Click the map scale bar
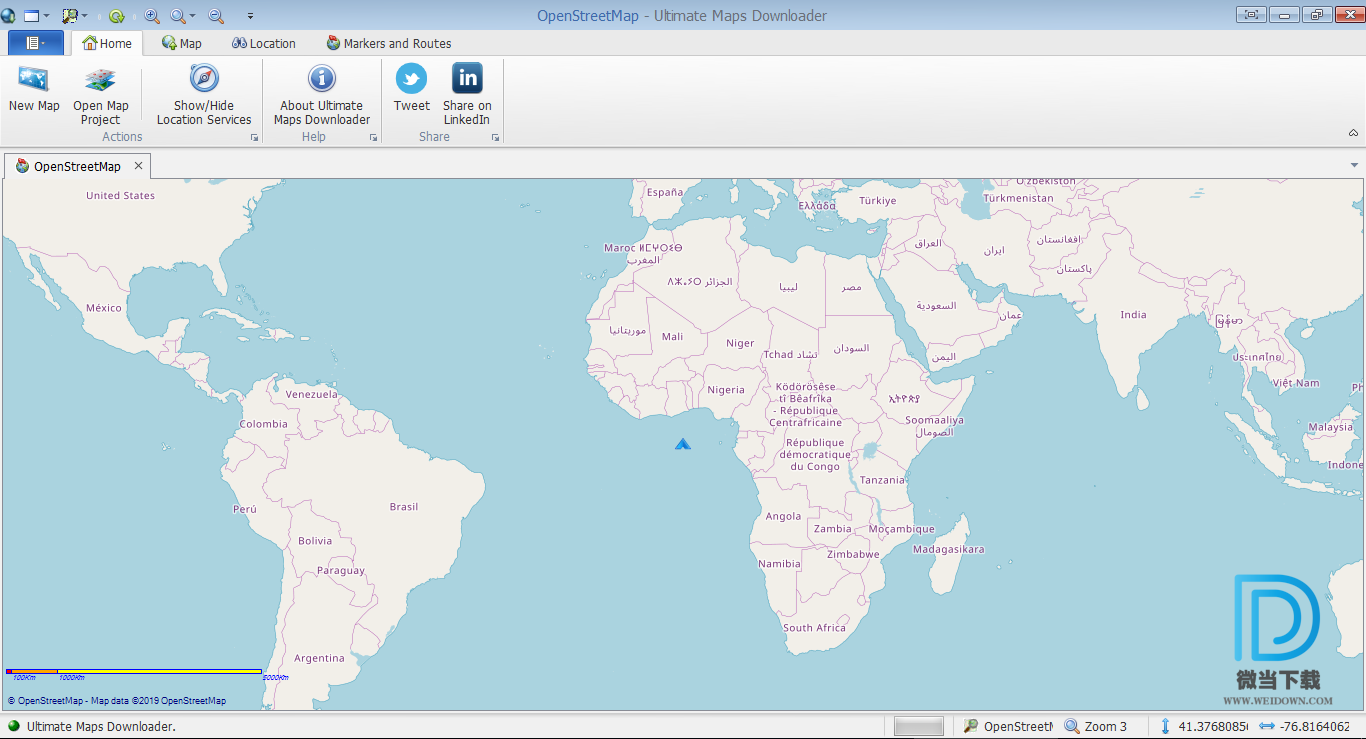The width and height of the screenshot is (1366, 739). (x=134, y=671)
